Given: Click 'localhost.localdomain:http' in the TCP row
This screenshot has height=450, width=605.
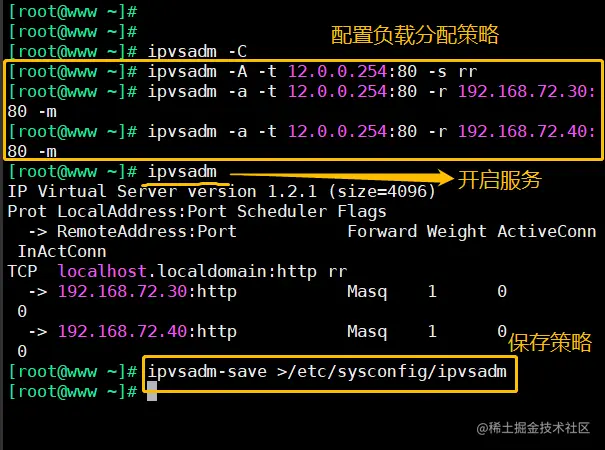Looking at the screenshot, I should click(x=187, y=271).
